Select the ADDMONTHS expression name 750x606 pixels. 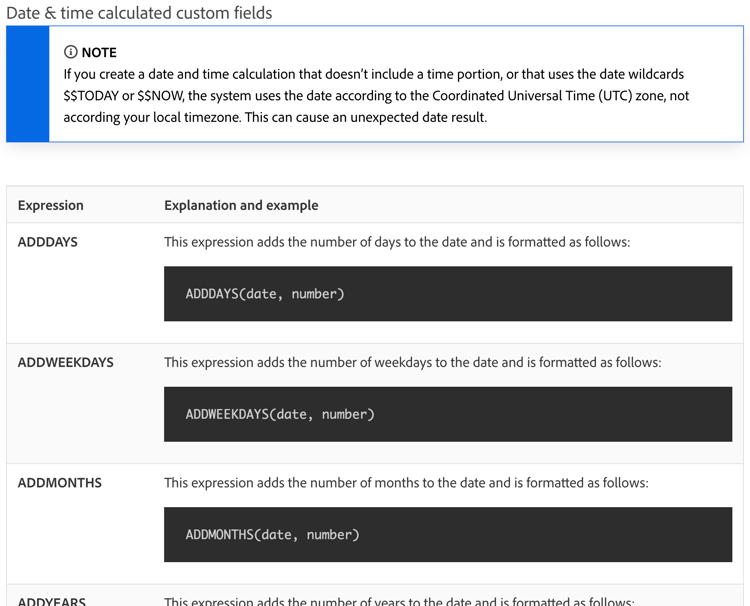pos(60,482)
